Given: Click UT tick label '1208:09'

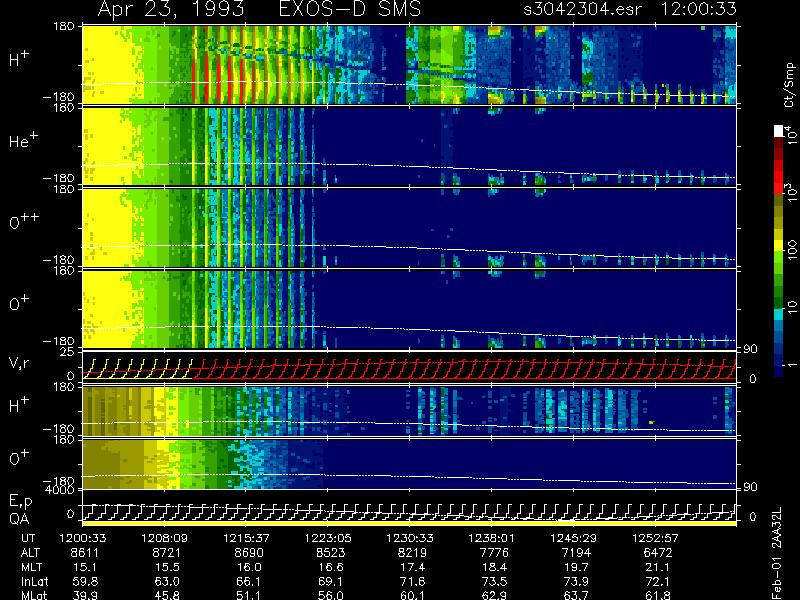Looking at the screenshot, I should click(x=164, y=538).
